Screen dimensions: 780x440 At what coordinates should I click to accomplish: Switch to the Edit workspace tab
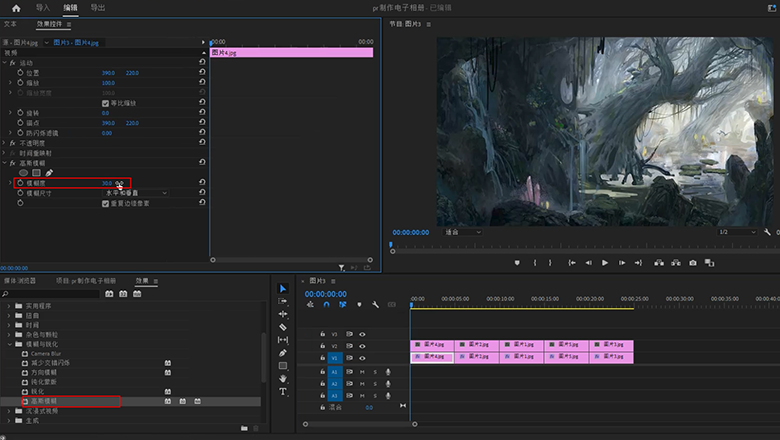click(70, 7)
